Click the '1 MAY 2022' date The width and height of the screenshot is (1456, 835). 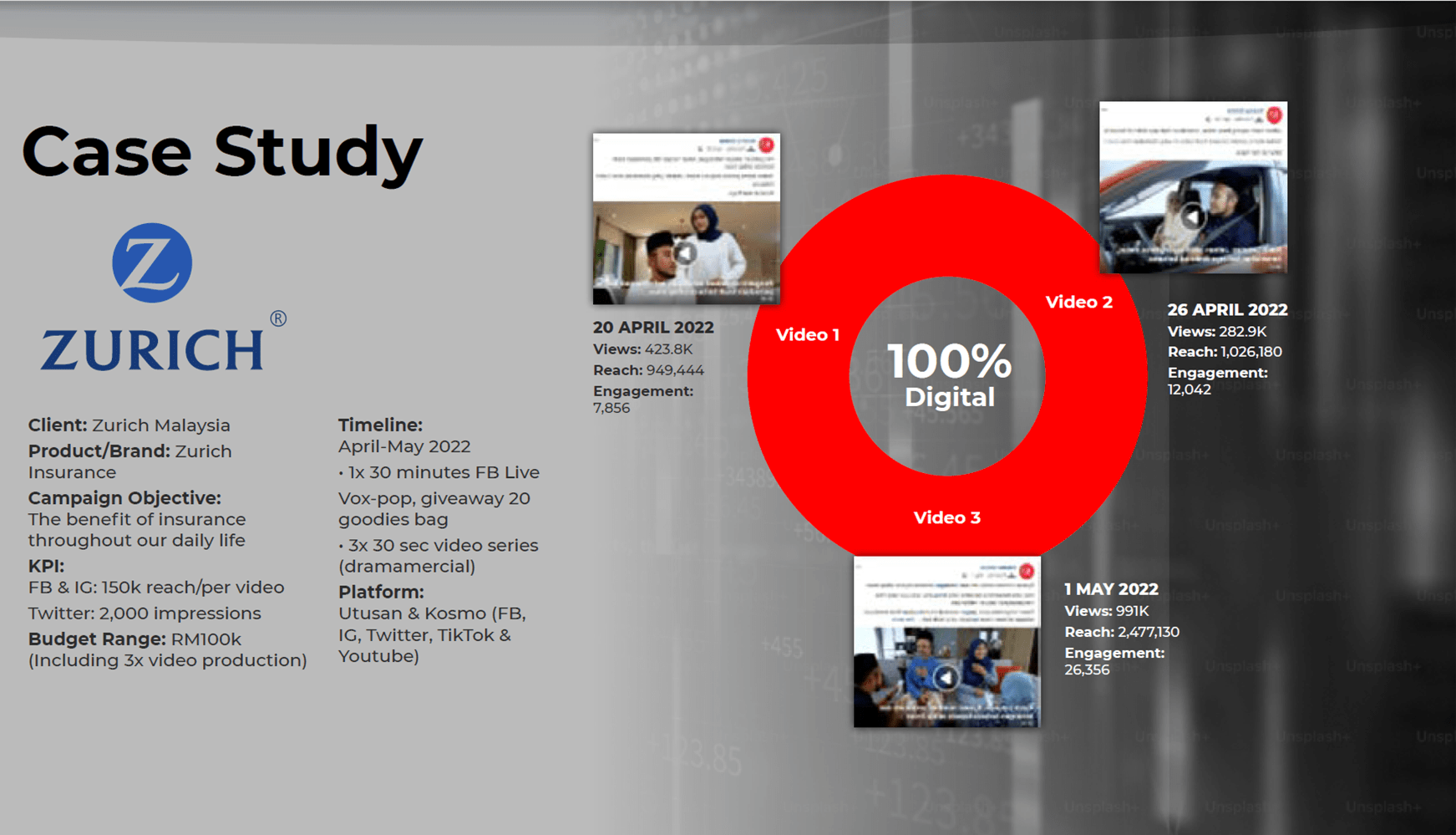pos(1111,588)
